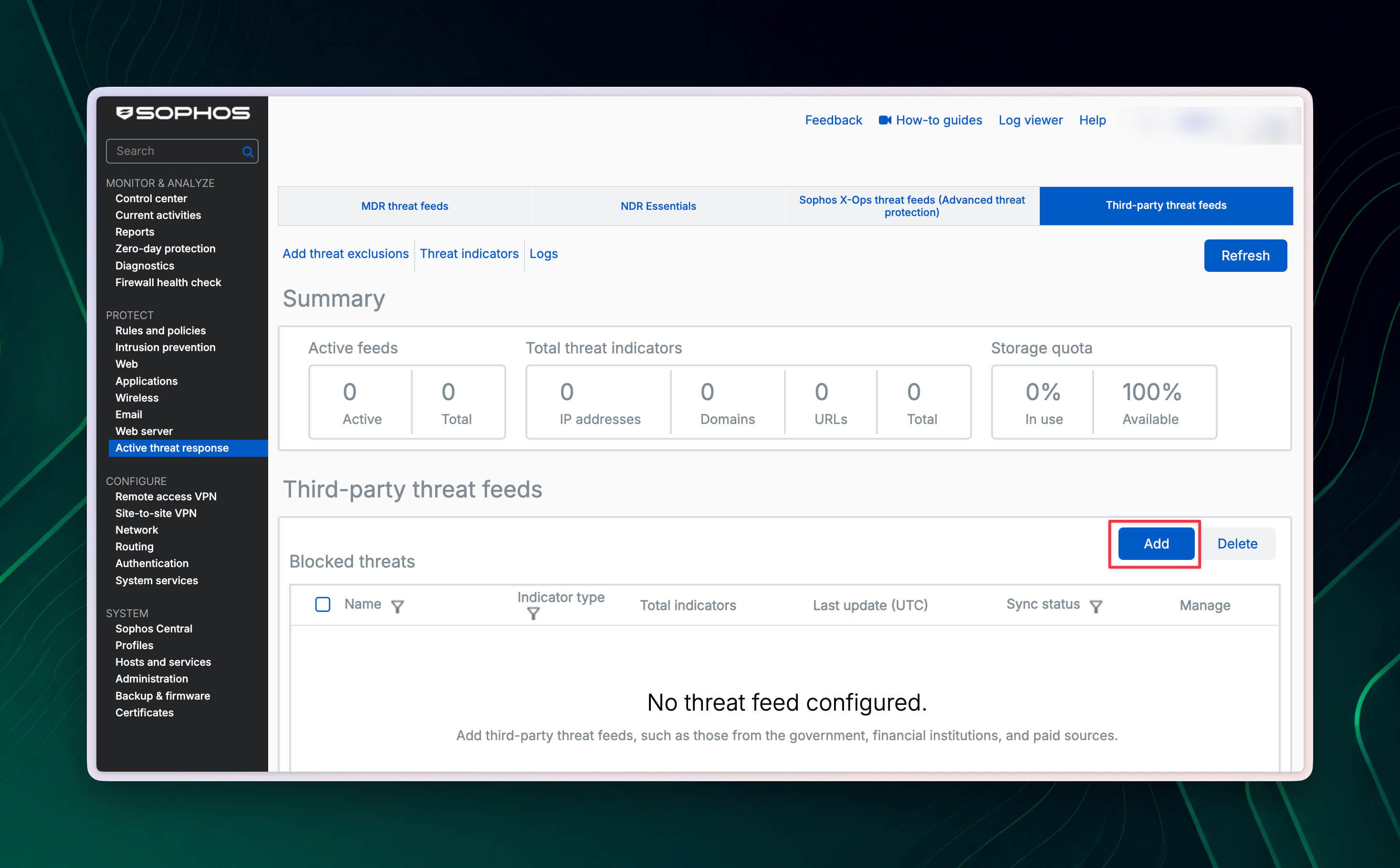The height and width of the screenshot is (868, 1400).
Task: Tick the select-all checkbox beside Name
Action: coord(323,605)
